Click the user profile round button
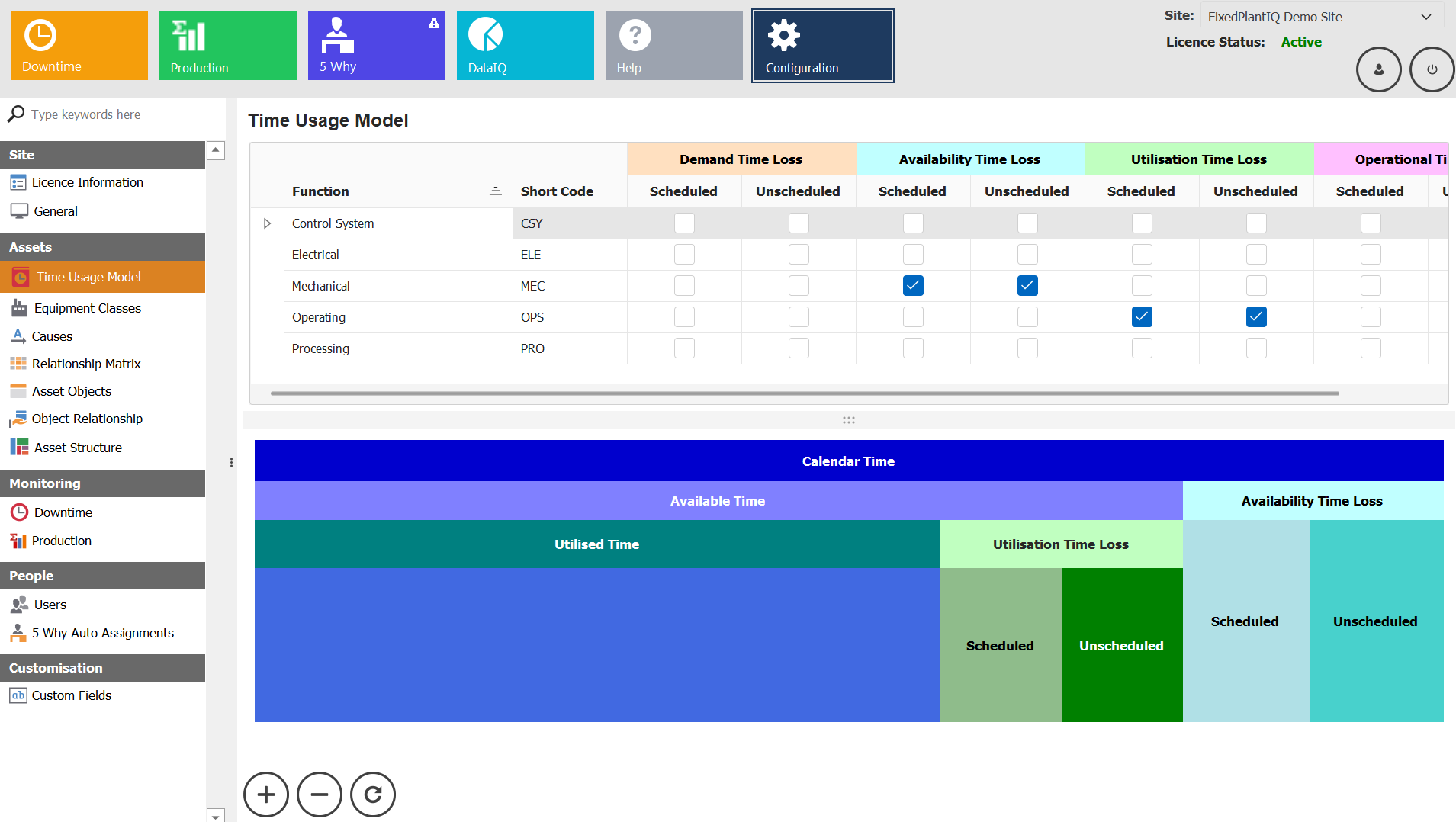 [1379, 69]
